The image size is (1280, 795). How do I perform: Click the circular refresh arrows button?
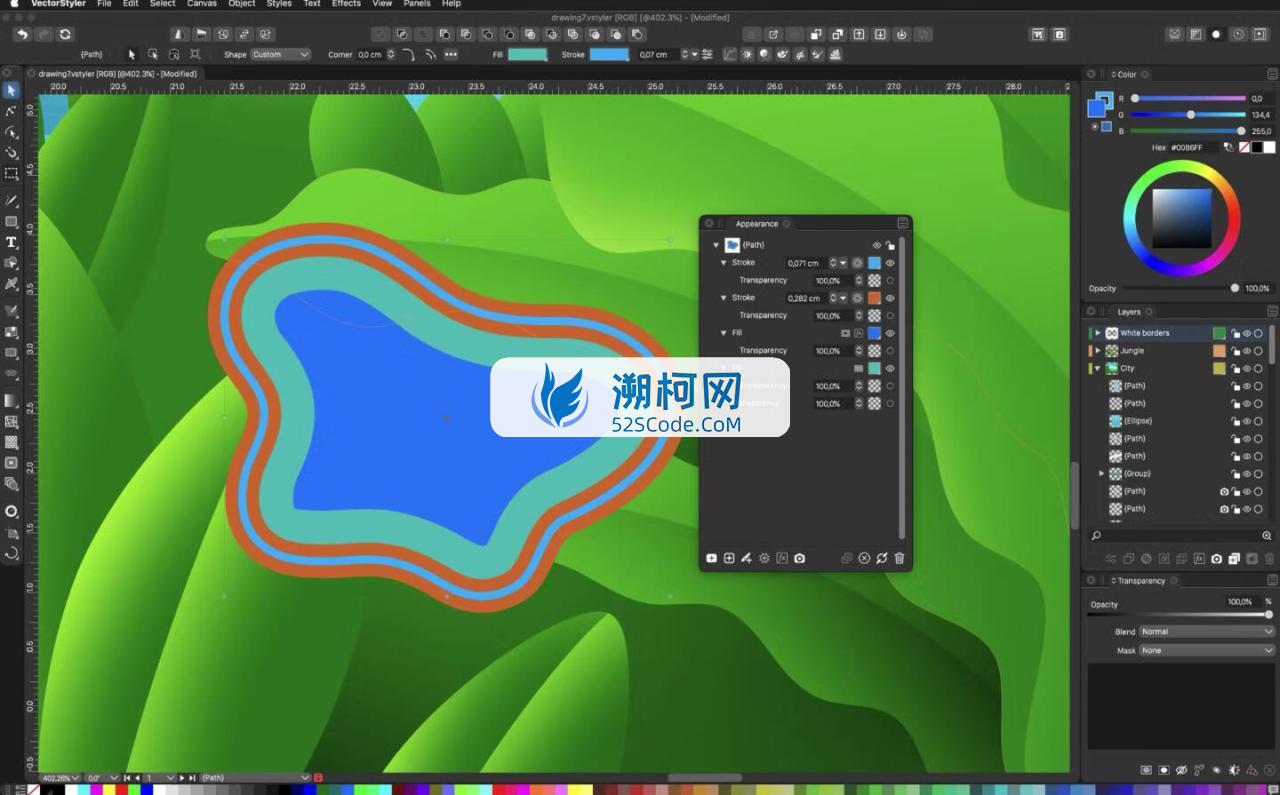(66, 34)
